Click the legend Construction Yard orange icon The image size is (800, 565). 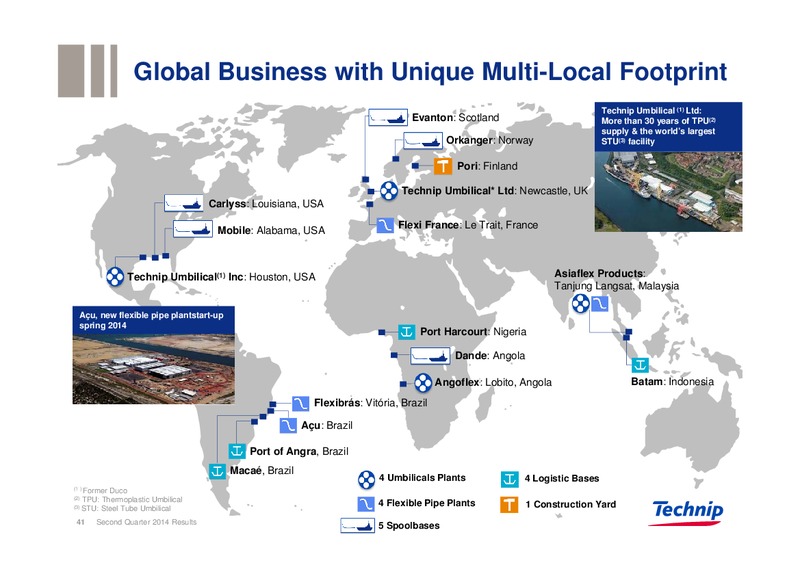[509, 504]
